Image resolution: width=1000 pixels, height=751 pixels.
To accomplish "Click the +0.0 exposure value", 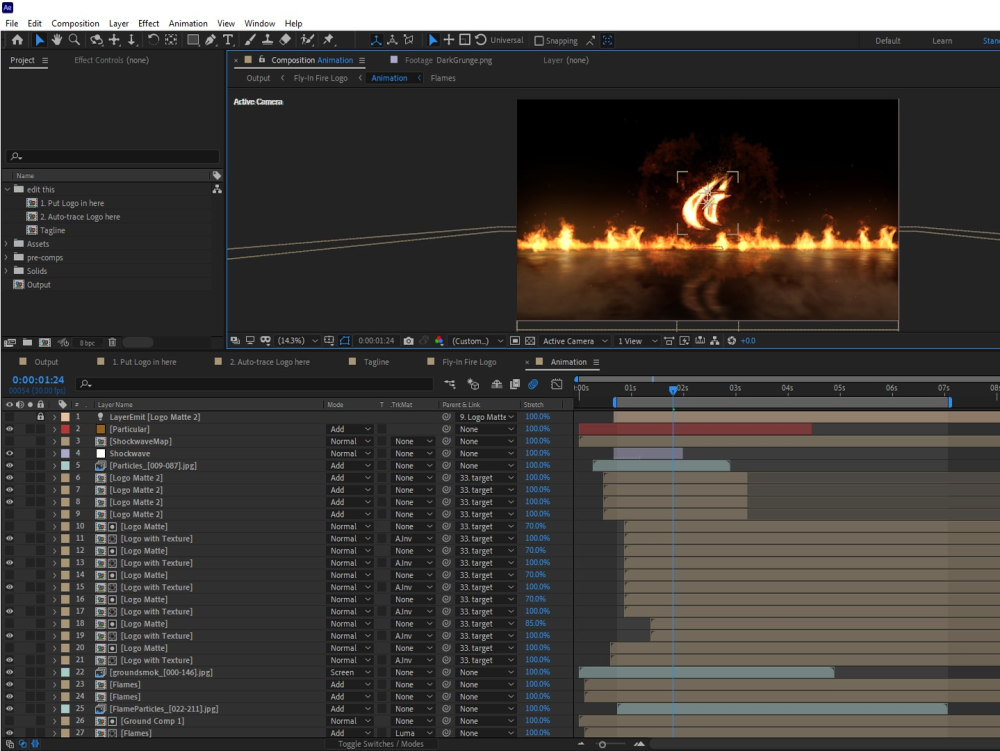I will (x=748, y=341).
